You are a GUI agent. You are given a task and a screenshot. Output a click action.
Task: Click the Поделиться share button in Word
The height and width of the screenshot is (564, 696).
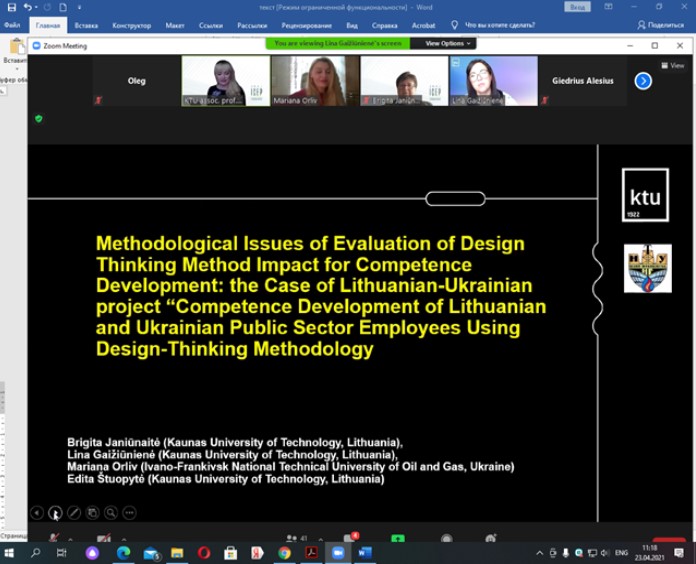coord(660,25)
